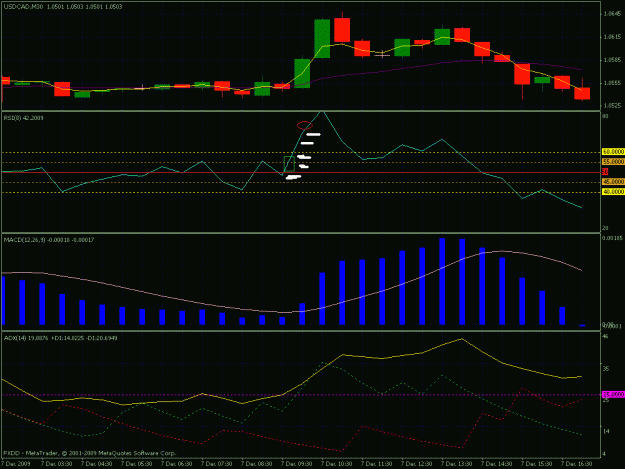This screenshot has width=625, height=469.
Task: Click the 7 Dec 03:30 time label
Action: (57, 464)
